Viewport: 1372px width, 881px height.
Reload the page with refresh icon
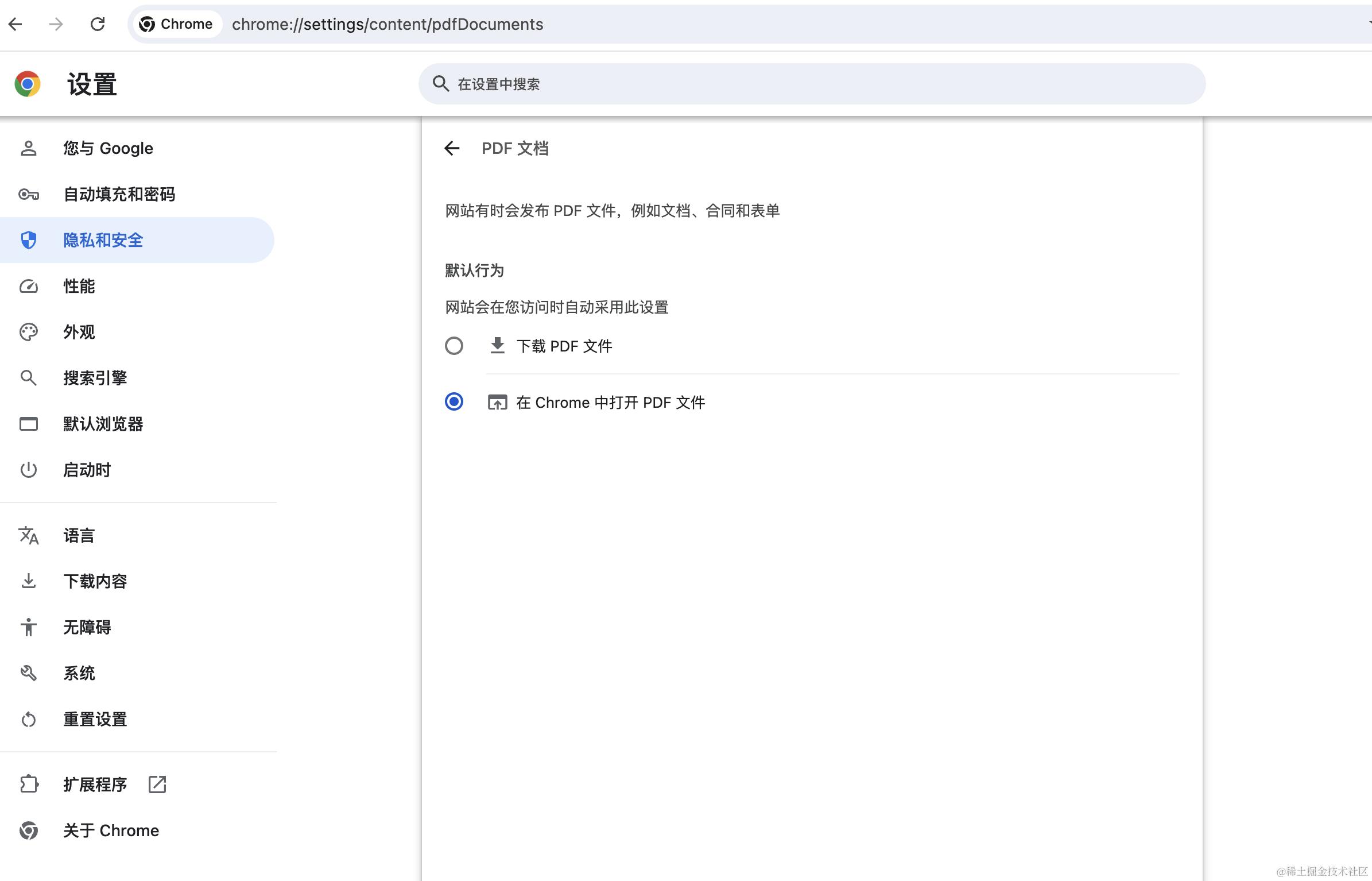(98, 24)
